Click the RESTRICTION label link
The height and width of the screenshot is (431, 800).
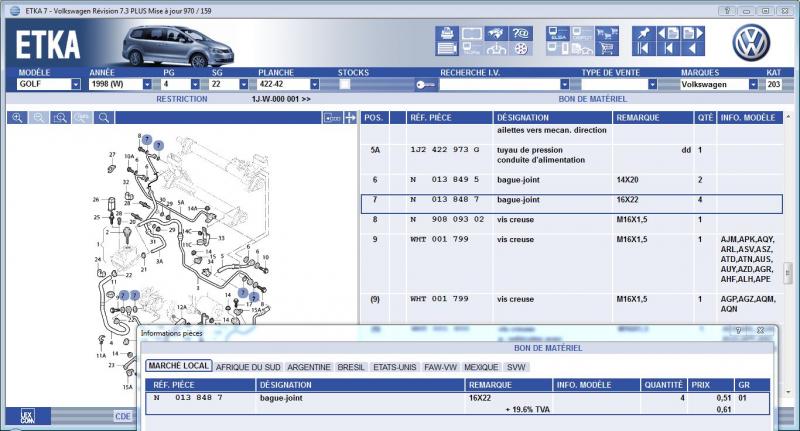pos(182,99)
